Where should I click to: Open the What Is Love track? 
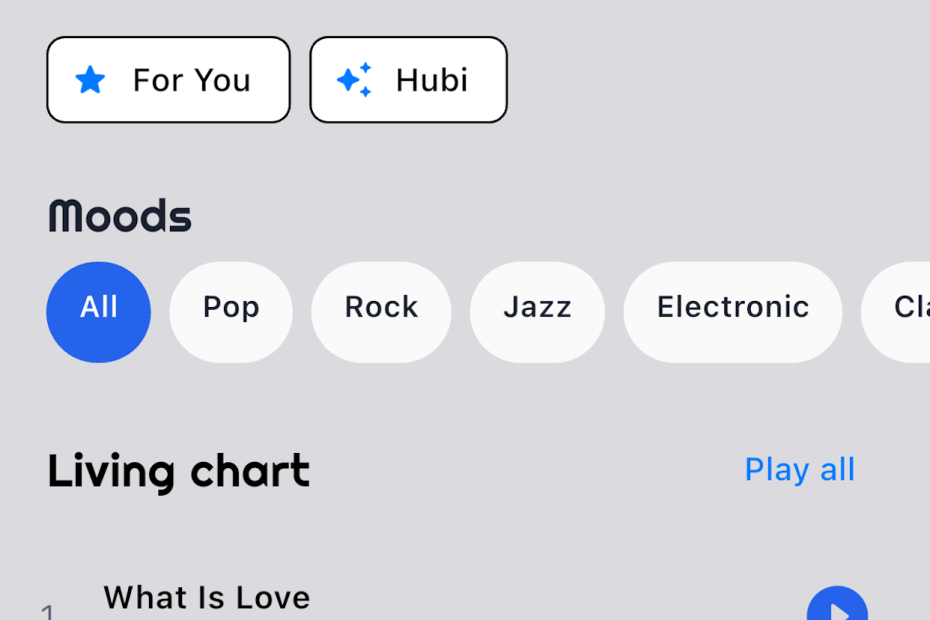(206, 597)
